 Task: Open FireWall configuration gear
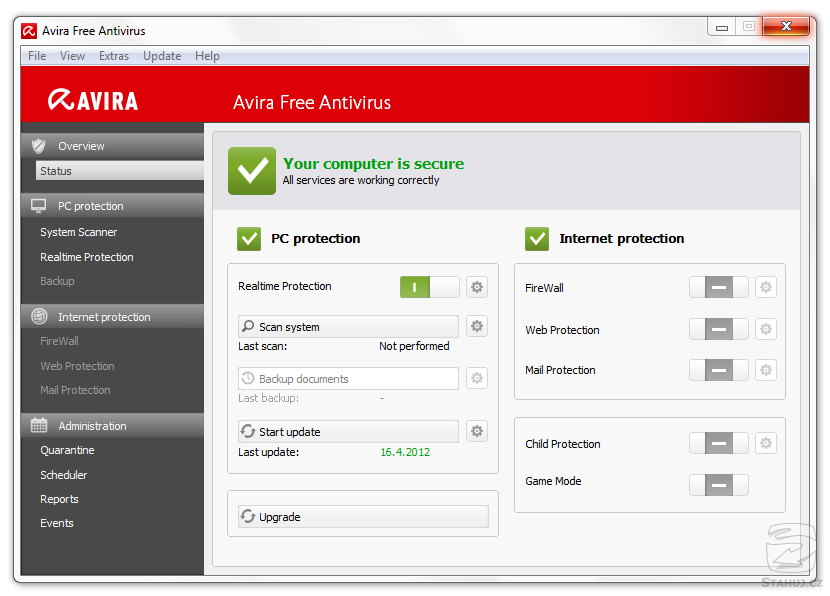coord(765,287)
